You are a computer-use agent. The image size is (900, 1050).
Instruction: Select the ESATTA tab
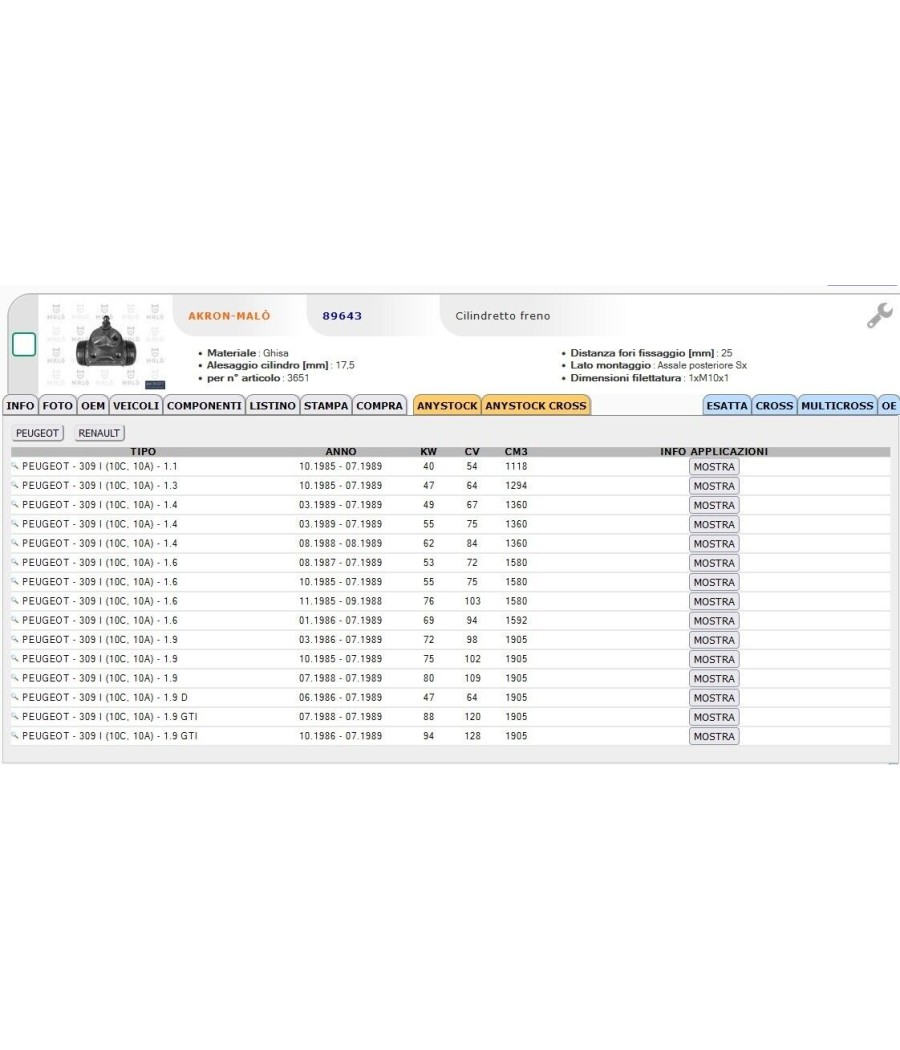727,405
